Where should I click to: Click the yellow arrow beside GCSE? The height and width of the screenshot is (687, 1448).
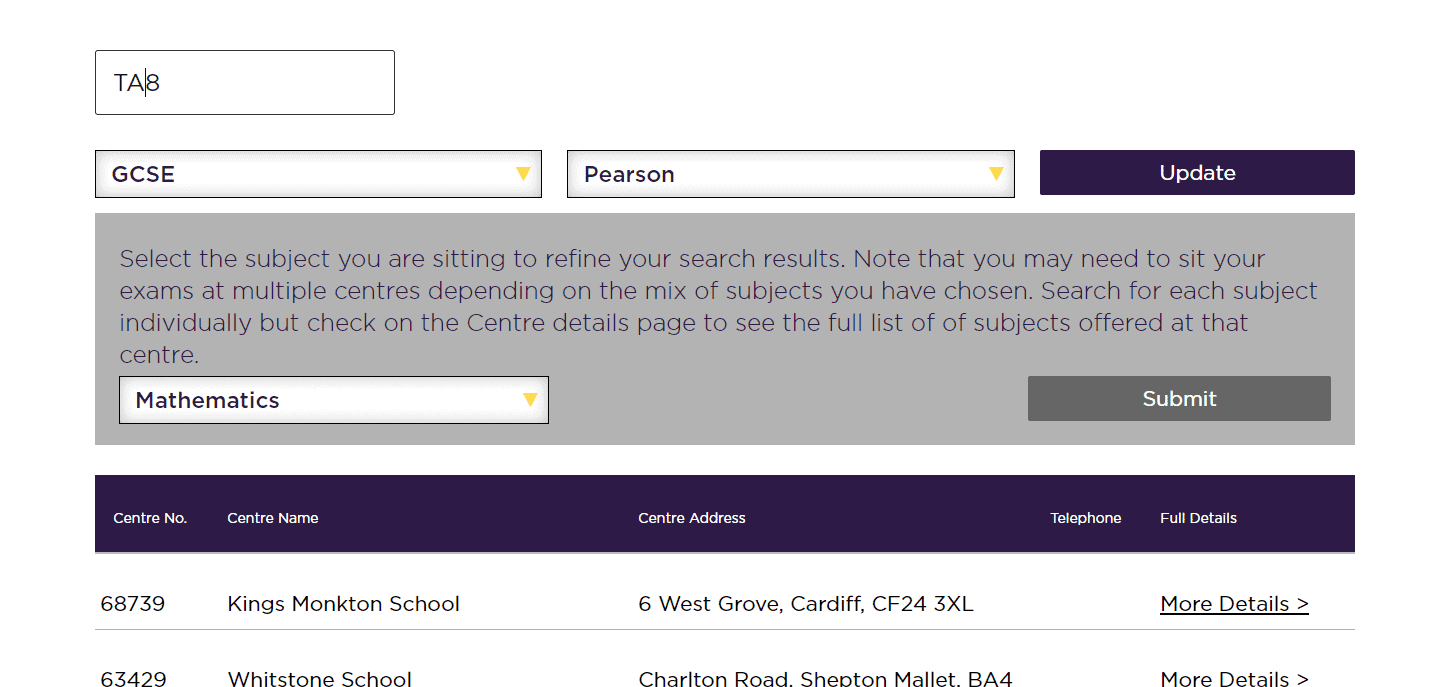pyautogui.click(x=523, y=174)
